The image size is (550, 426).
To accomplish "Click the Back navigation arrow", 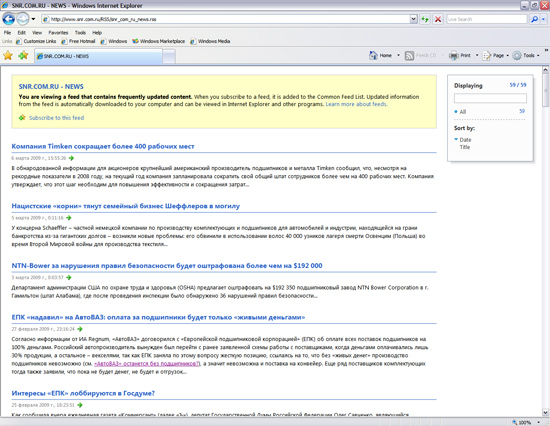I will 9,19.
